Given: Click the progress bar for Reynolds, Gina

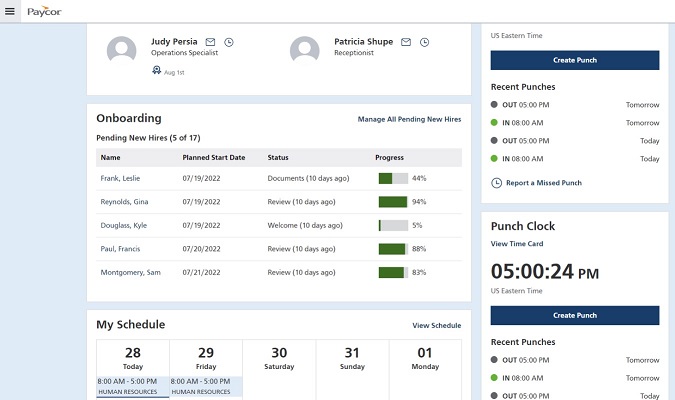Looking at the screenshot, I should pos(393,202).
